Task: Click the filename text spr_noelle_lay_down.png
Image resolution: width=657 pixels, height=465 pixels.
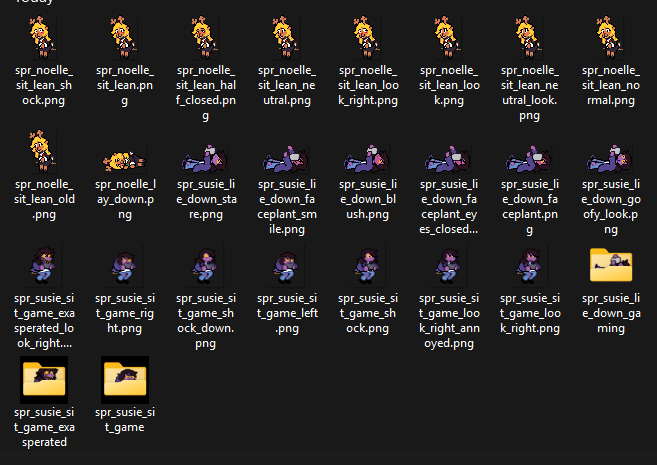Action: point(124,199)
